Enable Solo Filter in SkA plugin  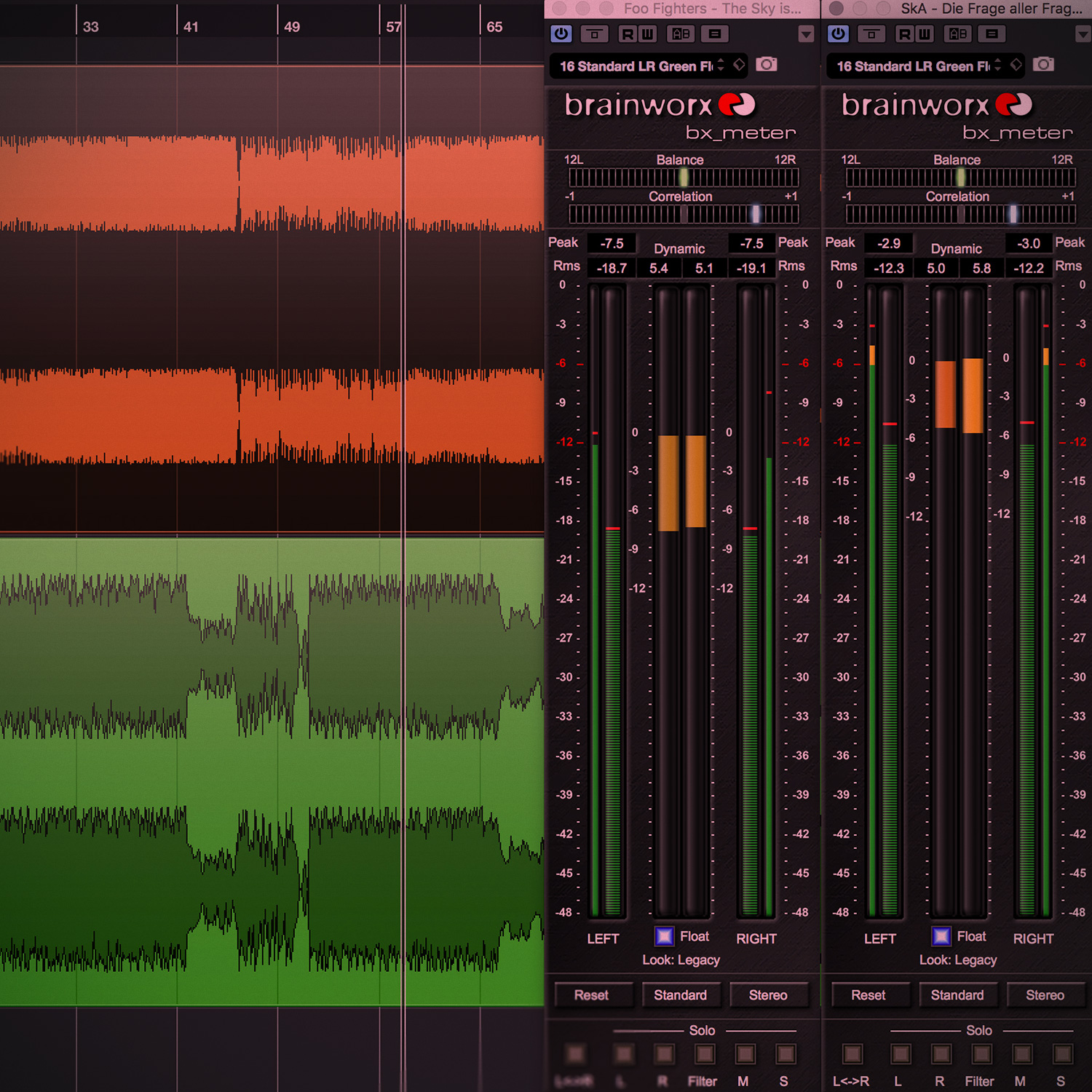[x=981, y=1053]
